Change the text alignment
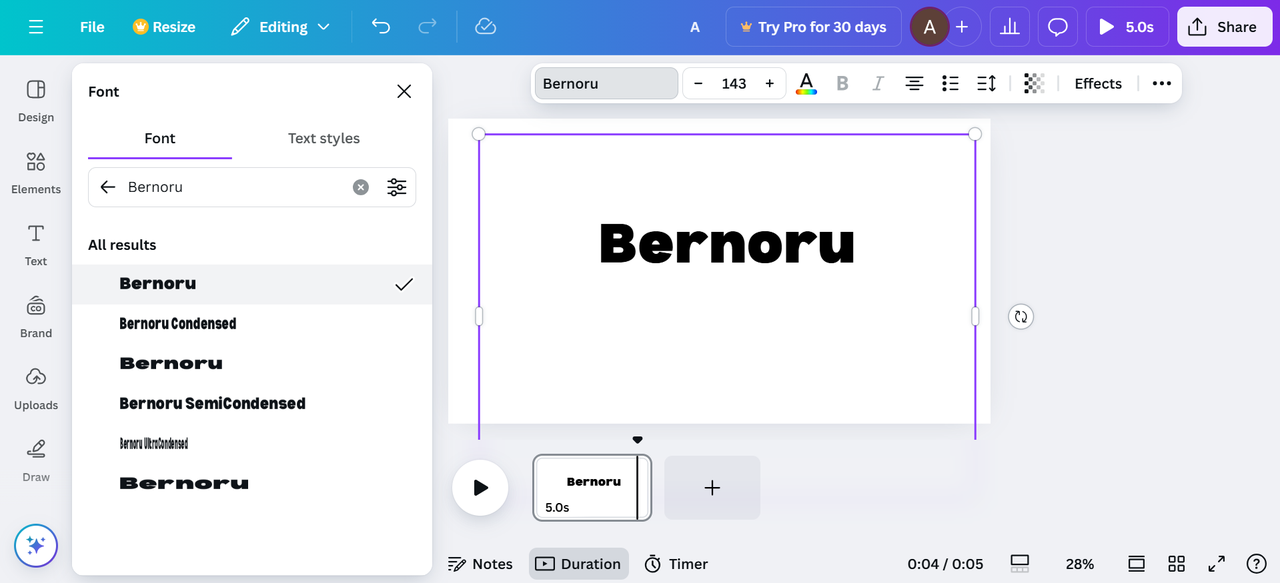 914,83
